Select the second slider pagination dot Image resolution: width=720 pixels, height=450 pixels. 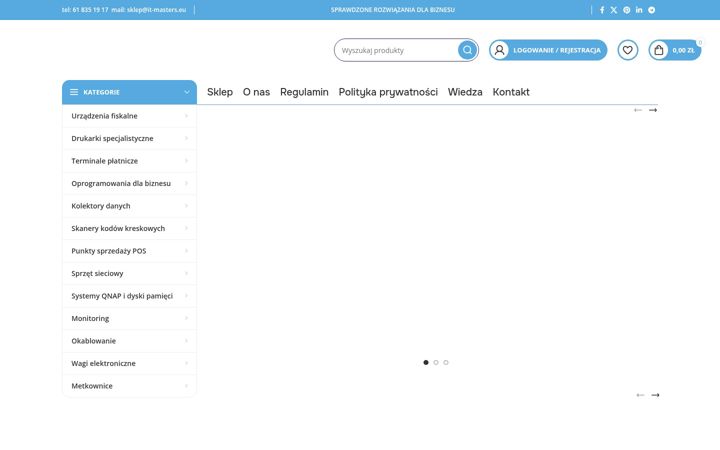coord(436,362)
